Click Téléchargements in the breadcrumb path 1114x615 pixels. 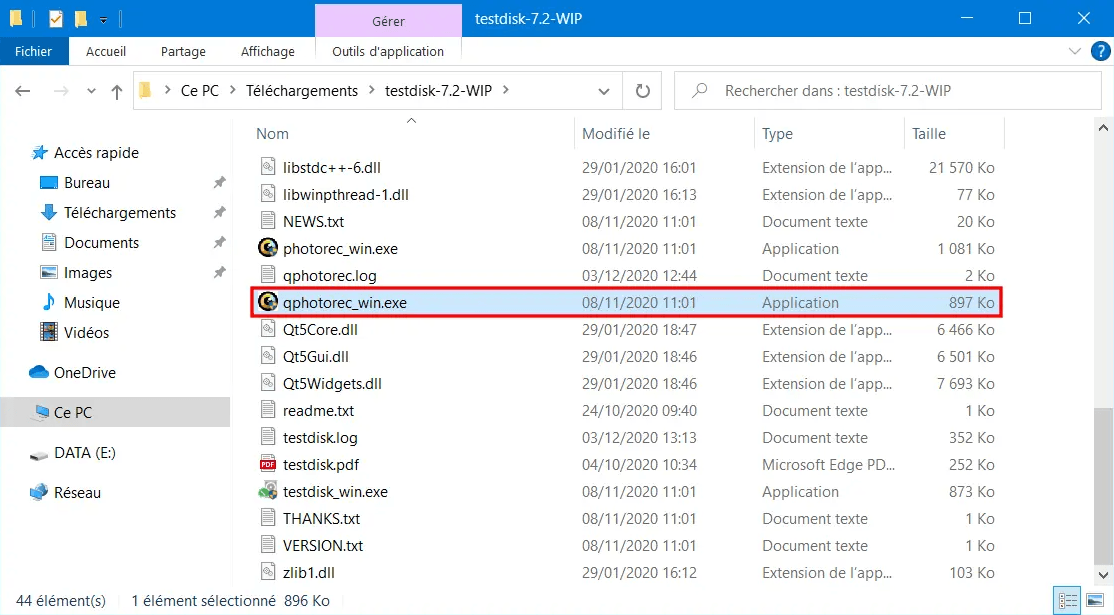point(302,90)
